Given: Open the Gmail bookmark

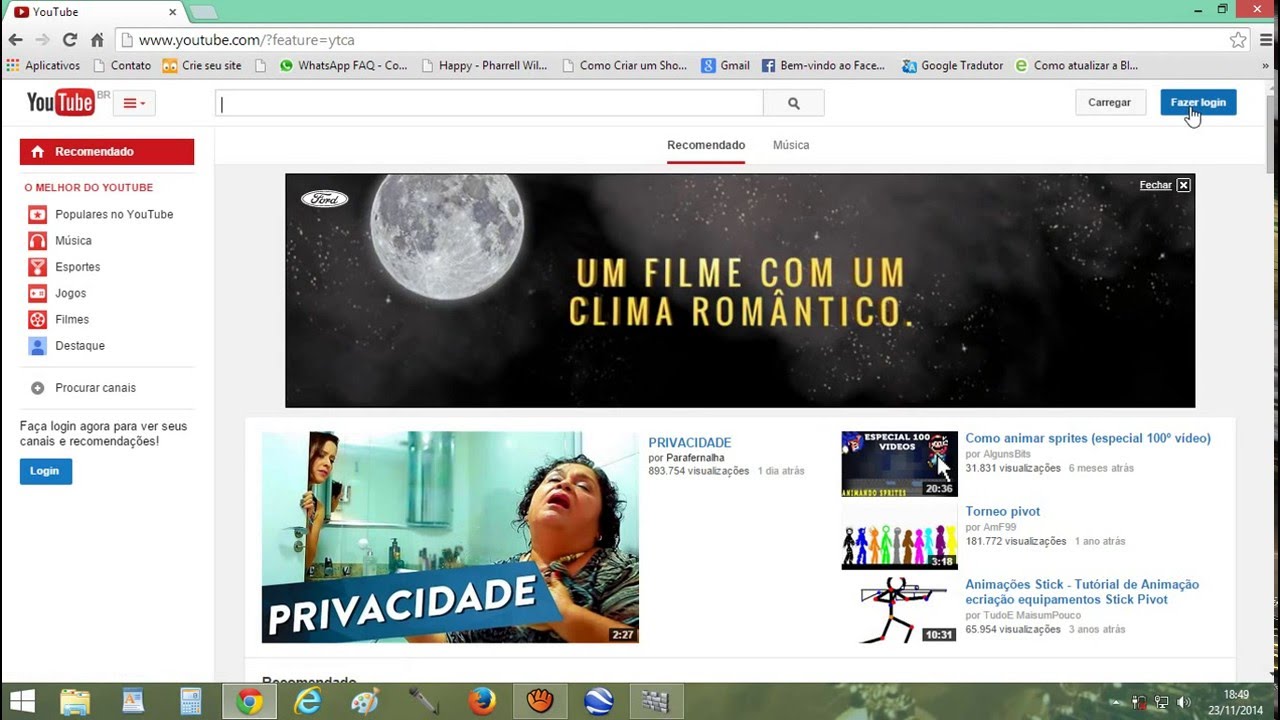Looking at the screenshot, I should click(x=725, y=66).
